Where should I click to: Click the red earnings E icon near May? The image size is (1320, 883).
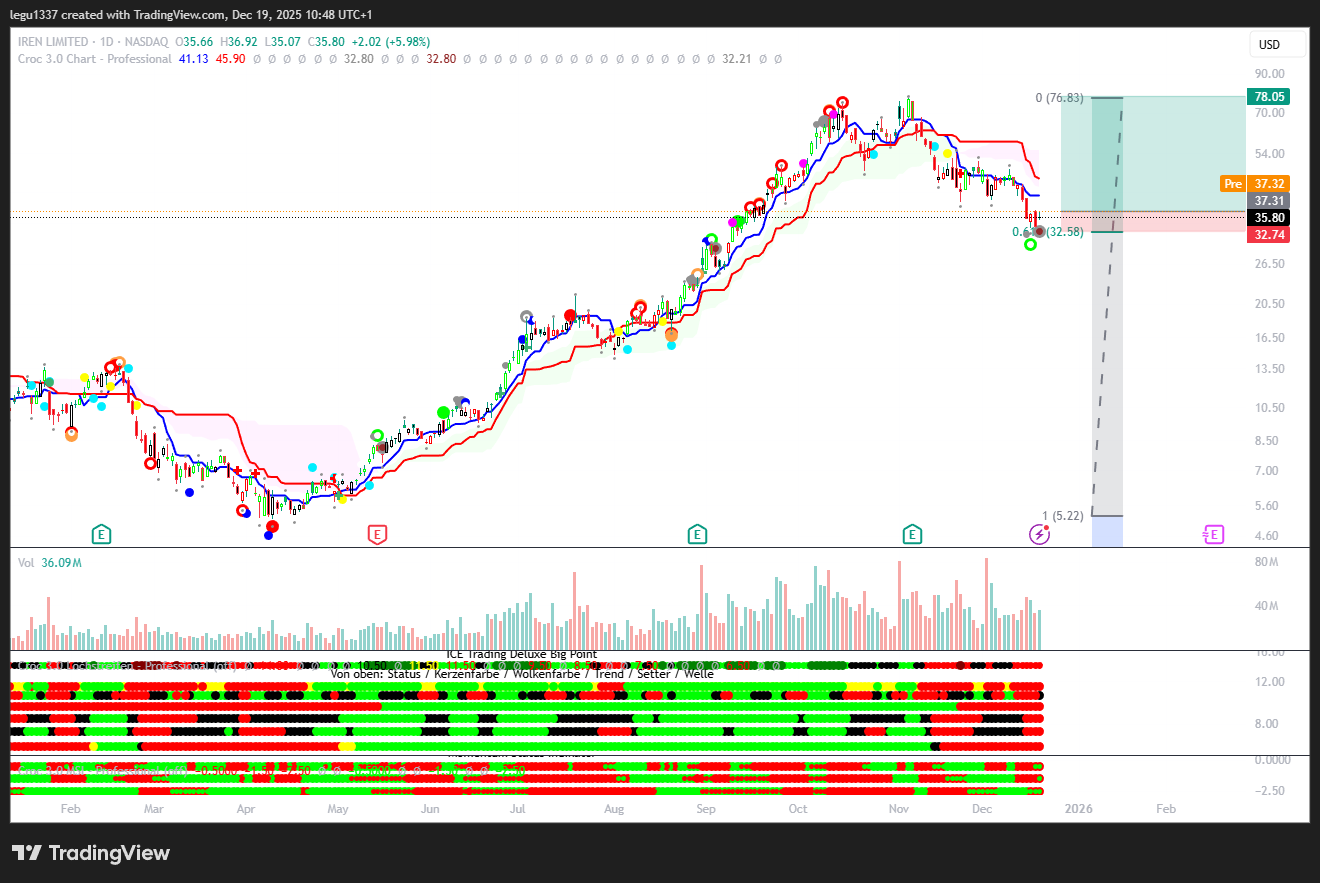pyautogui.click(x=377, y=535)
